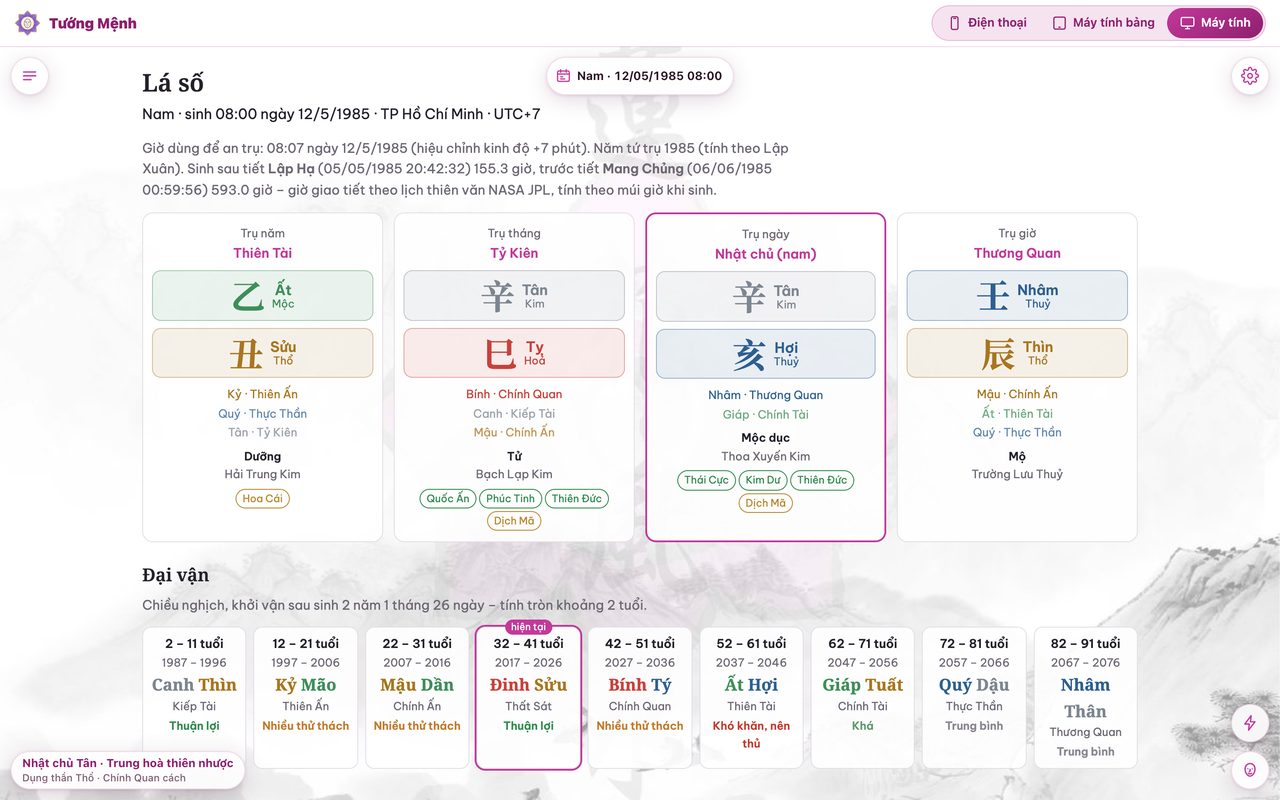Screen dimensions: 1280x800
Task: Select the Canh Thìn 2–11 tuổi card
Action: point(194,698)
